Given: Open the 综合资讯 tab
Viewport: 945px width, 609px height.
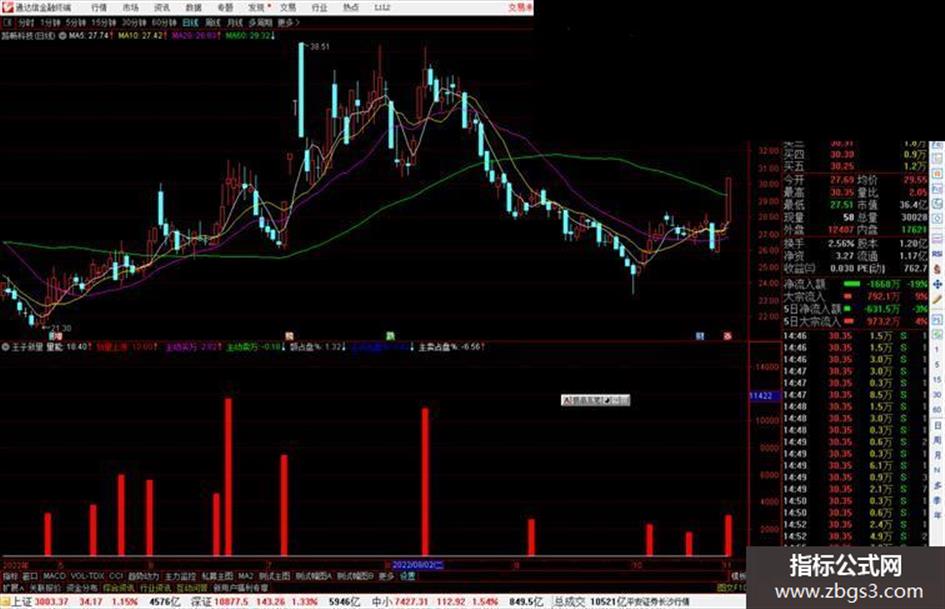Looking at the screenshot, I should point(119,587).
